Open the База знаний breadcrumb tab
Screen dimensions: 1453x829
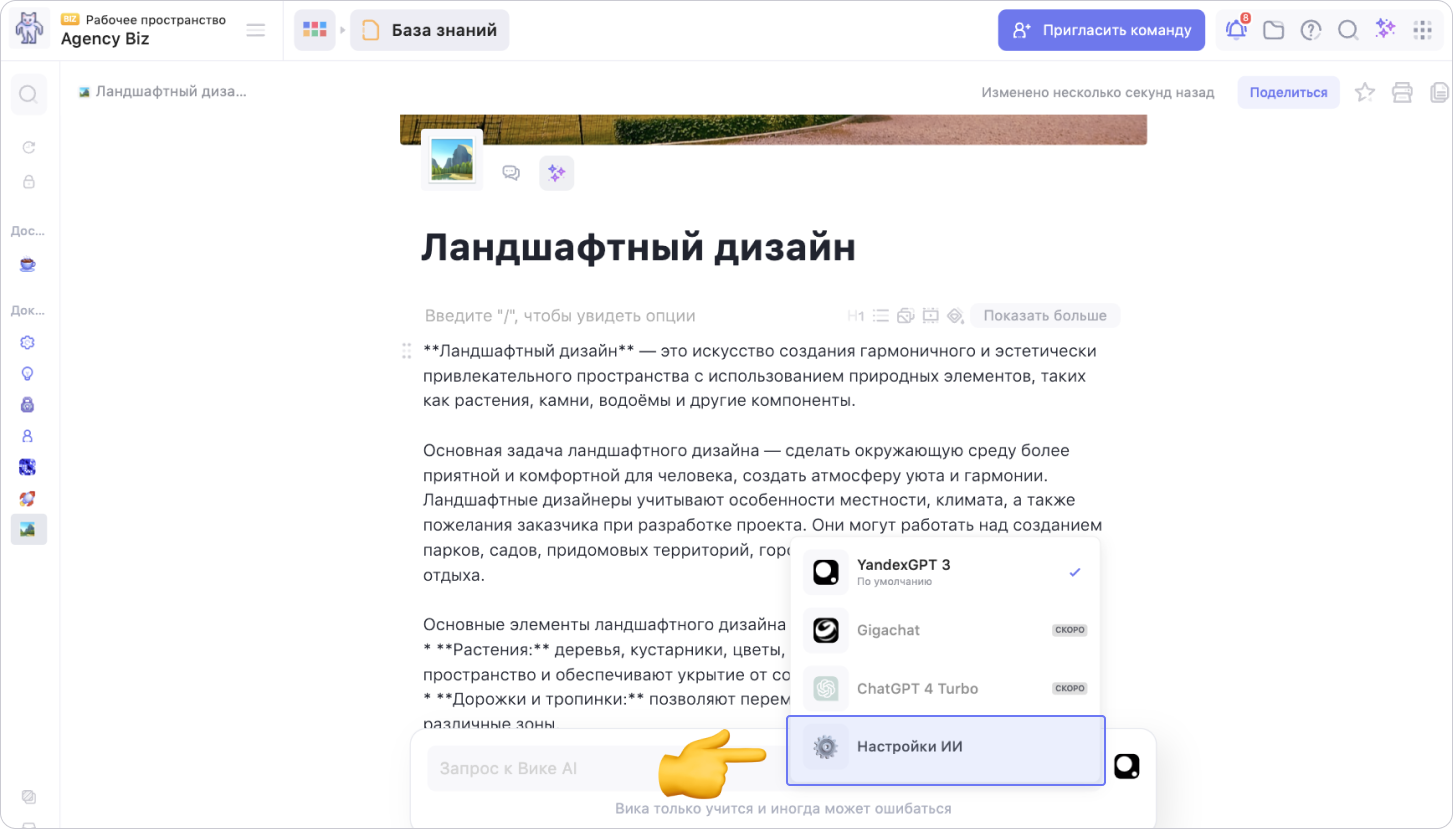429,30
